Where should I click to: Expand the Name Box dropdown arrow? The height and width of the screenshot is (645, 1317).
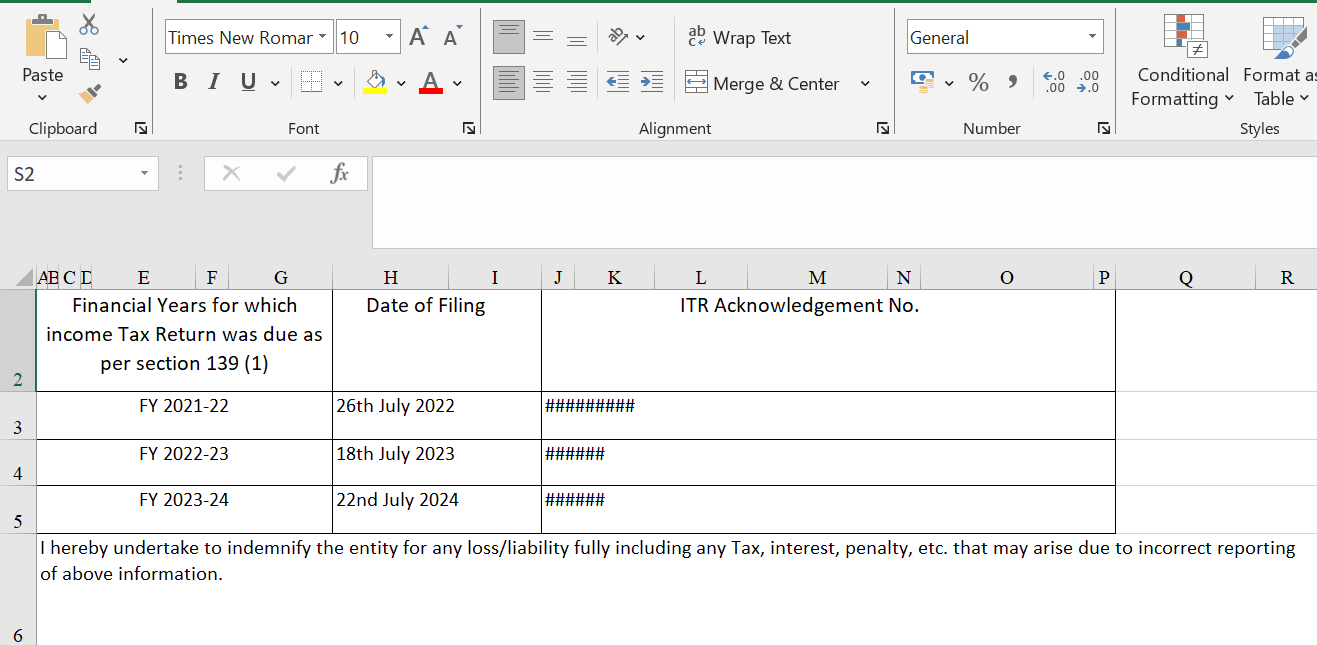click(146, 174)
